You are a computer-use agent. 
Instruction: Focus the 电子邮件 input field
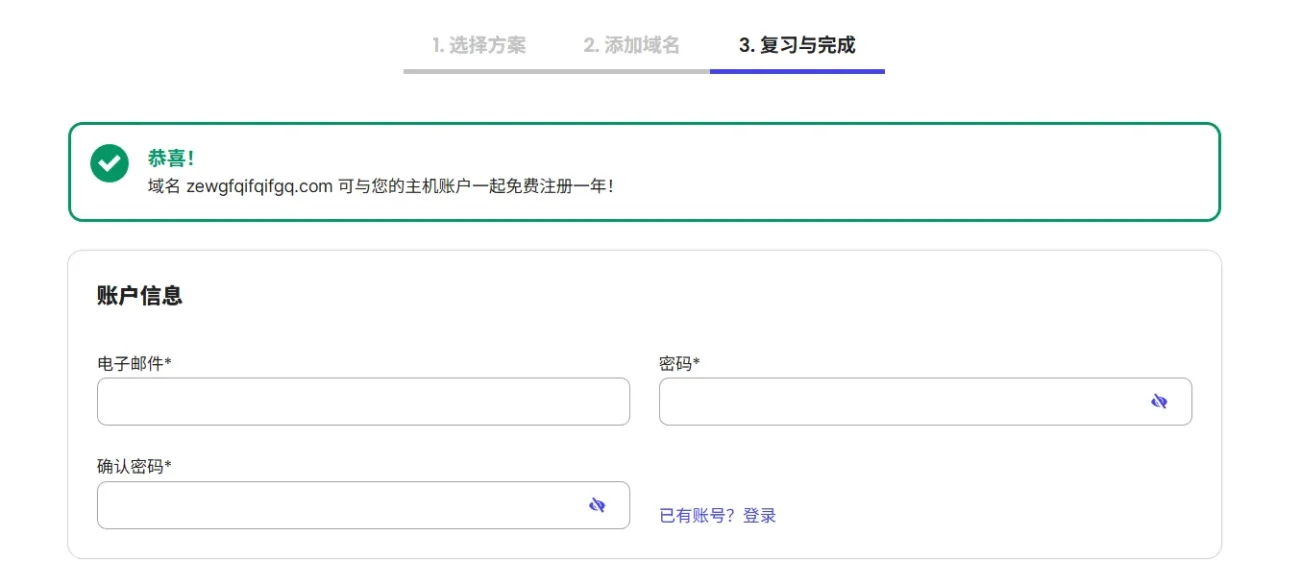point(363,402)
